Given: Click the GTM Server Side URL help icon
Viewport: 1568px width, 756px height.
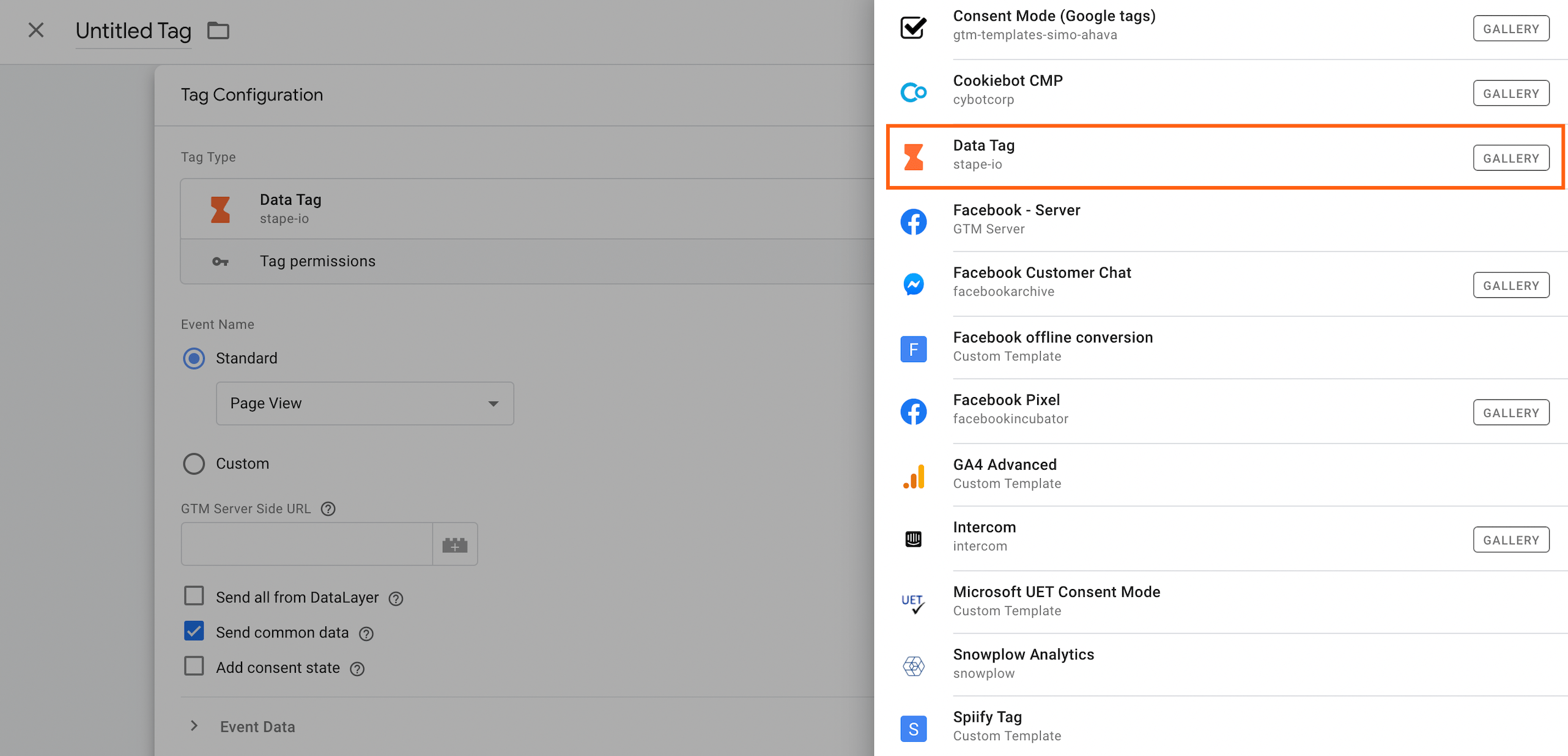Looking at the screenshot, I should [x=328, y=509].
